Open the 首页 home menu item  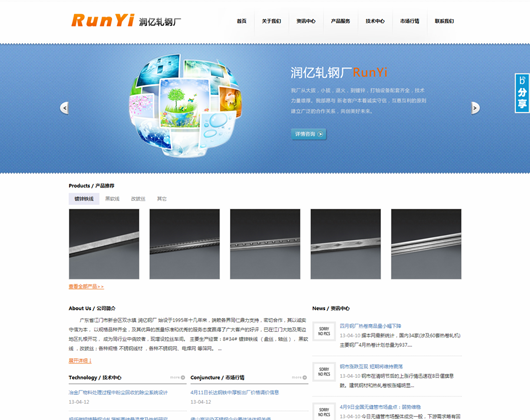pyautogui.click(x=241, y=21)
